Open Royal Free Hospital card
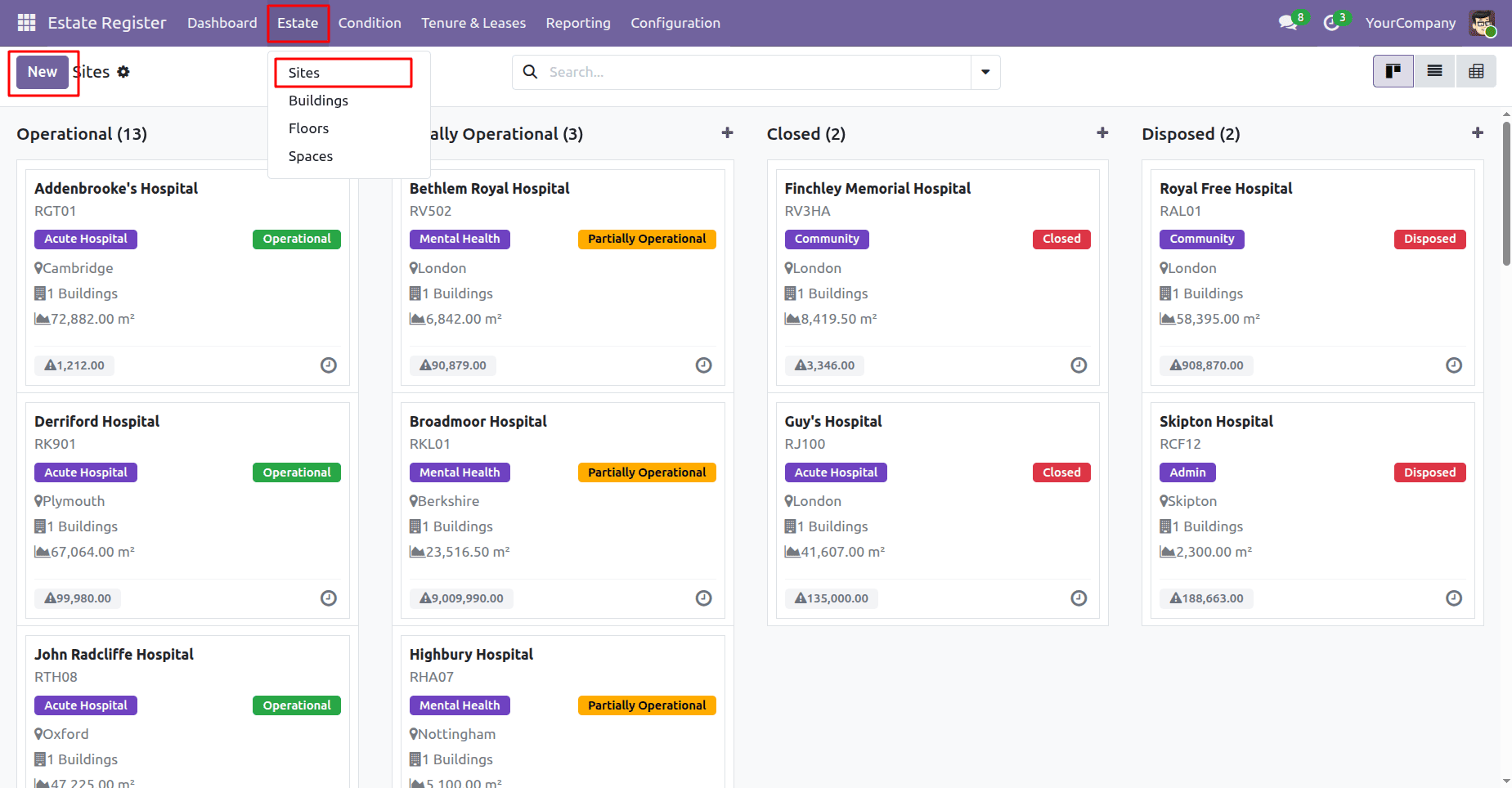1512x788 pixels. [1312, 277]
